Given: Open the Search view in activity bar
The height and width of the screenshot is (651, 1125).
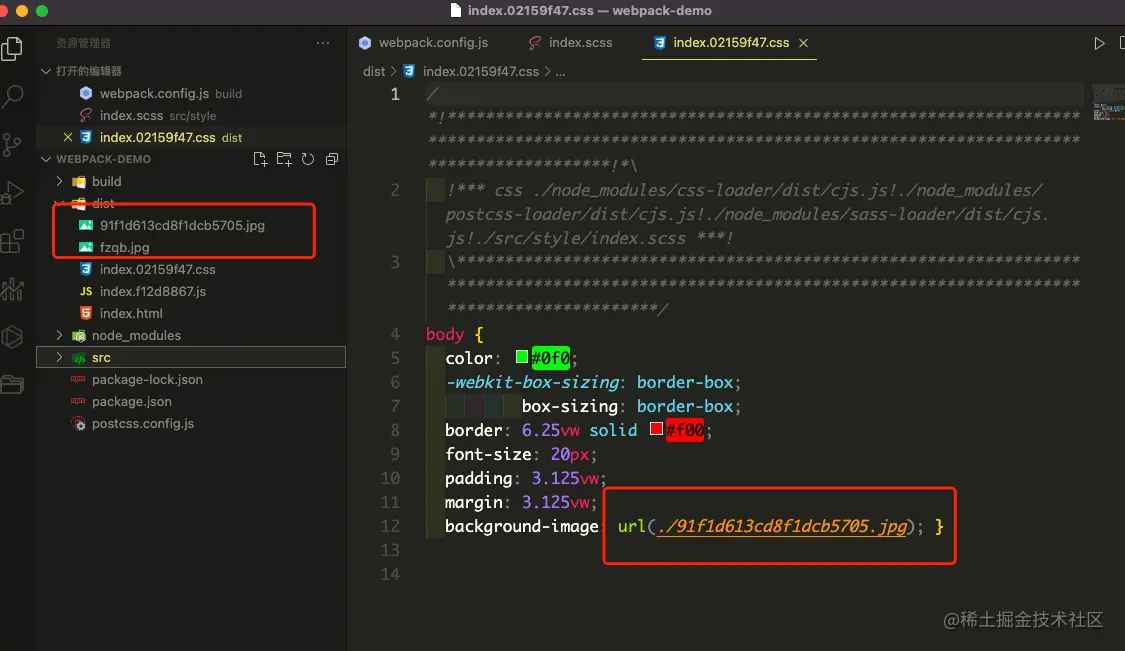Looking at the screenshot, I should pos(12,96).
